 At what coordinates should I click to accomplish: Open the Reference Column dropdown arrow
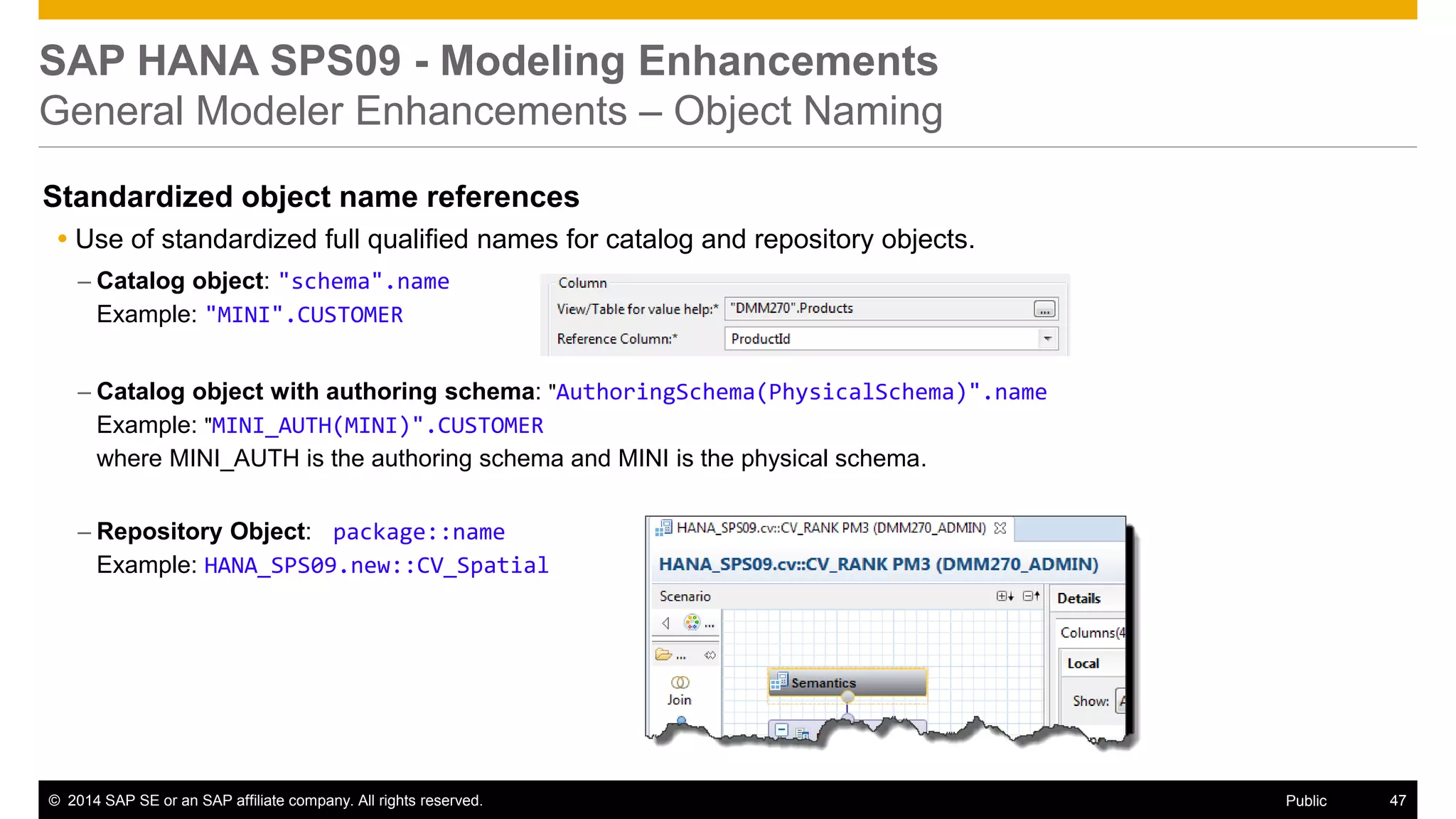(1047, 339)
